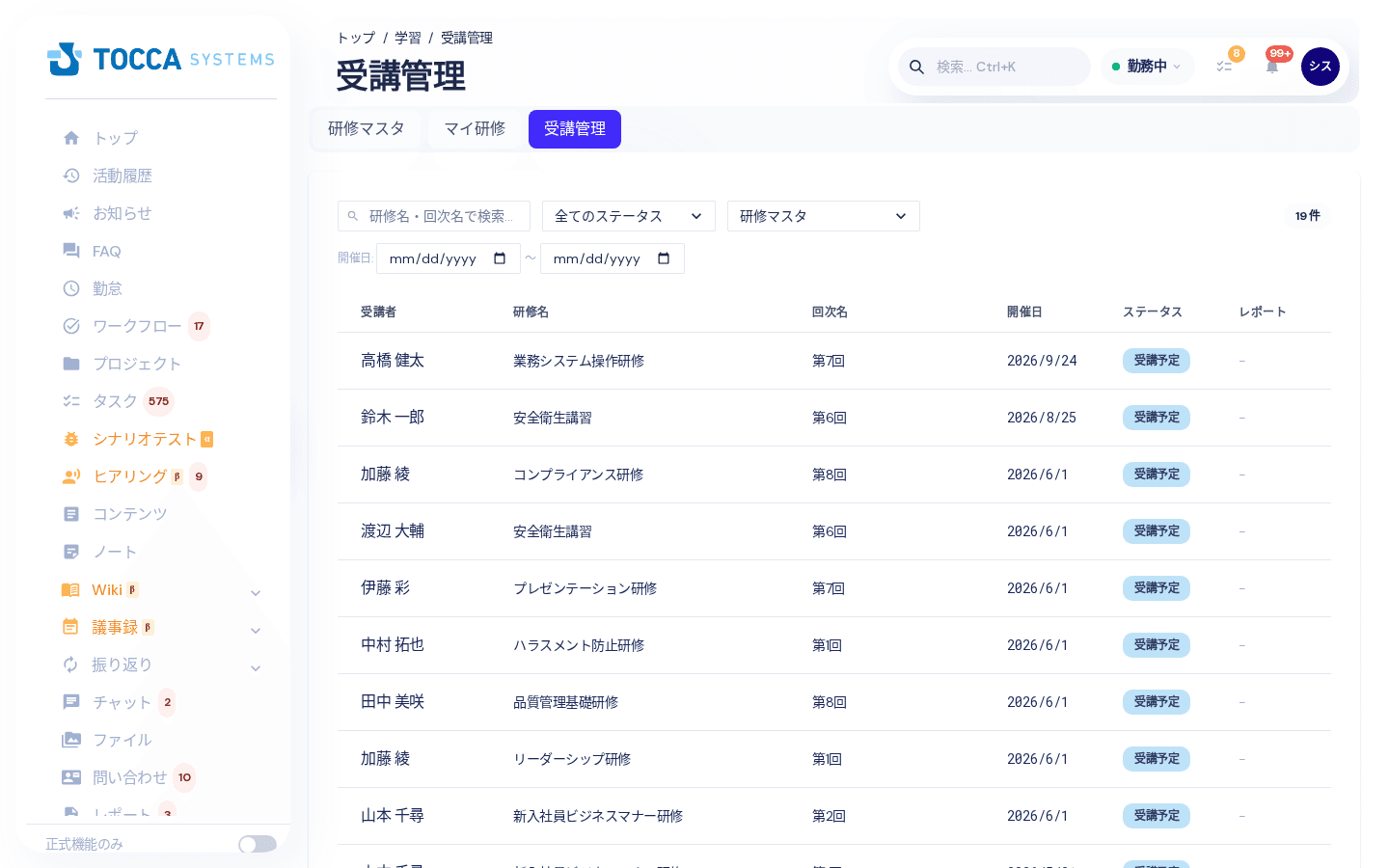Screen dimensions: 1389x868
Task: Expand the 振り返り sidebar section
Action: 256,668
